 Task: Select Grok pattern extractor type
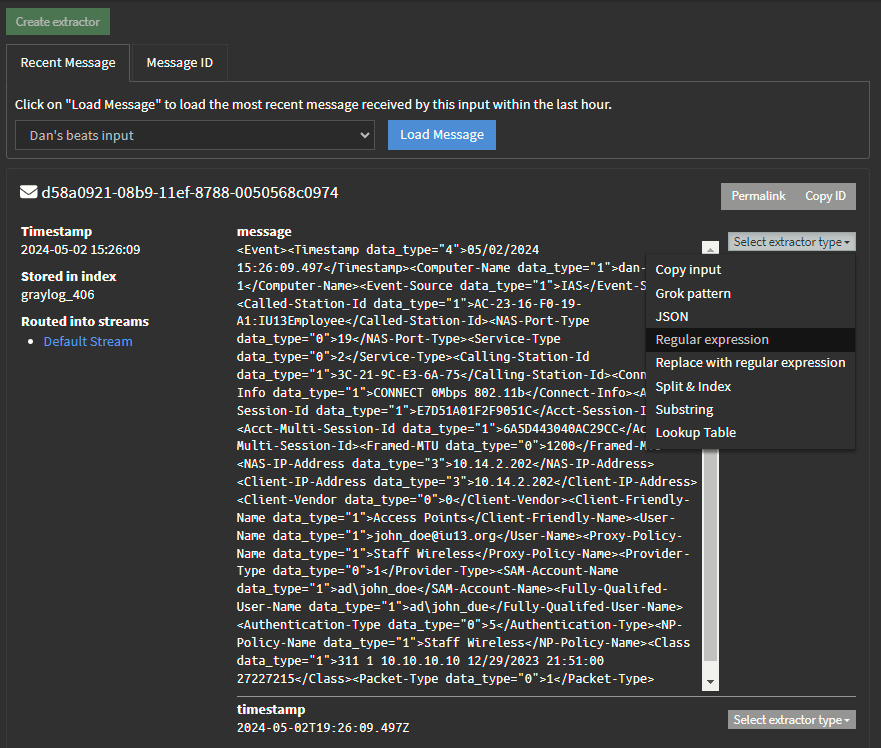(693, 294)
